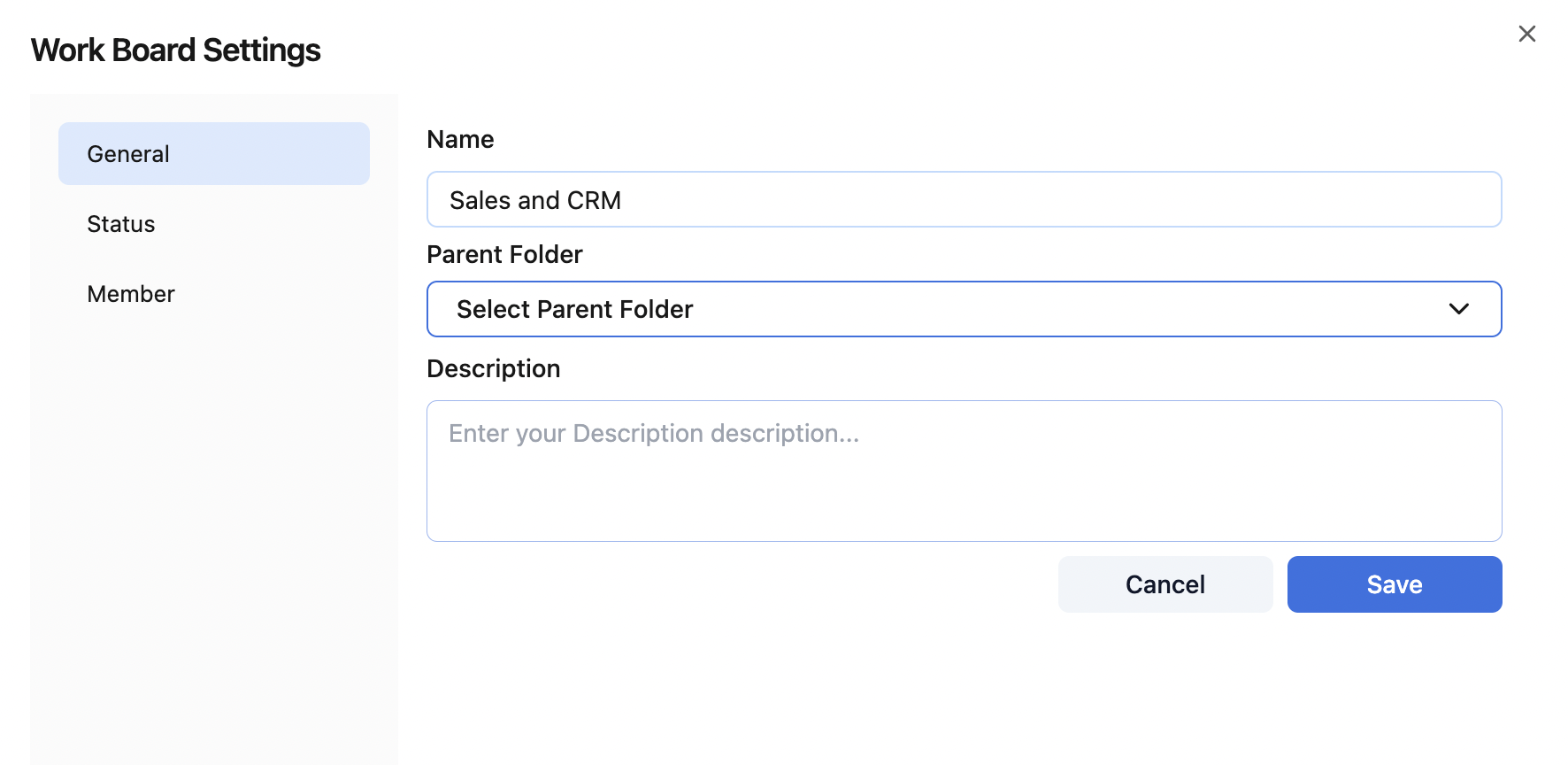Image resolution: width=1568 pixels, height=765 pixels.
Task: Click the Sales and CRM name text
Action: (534, 200)
